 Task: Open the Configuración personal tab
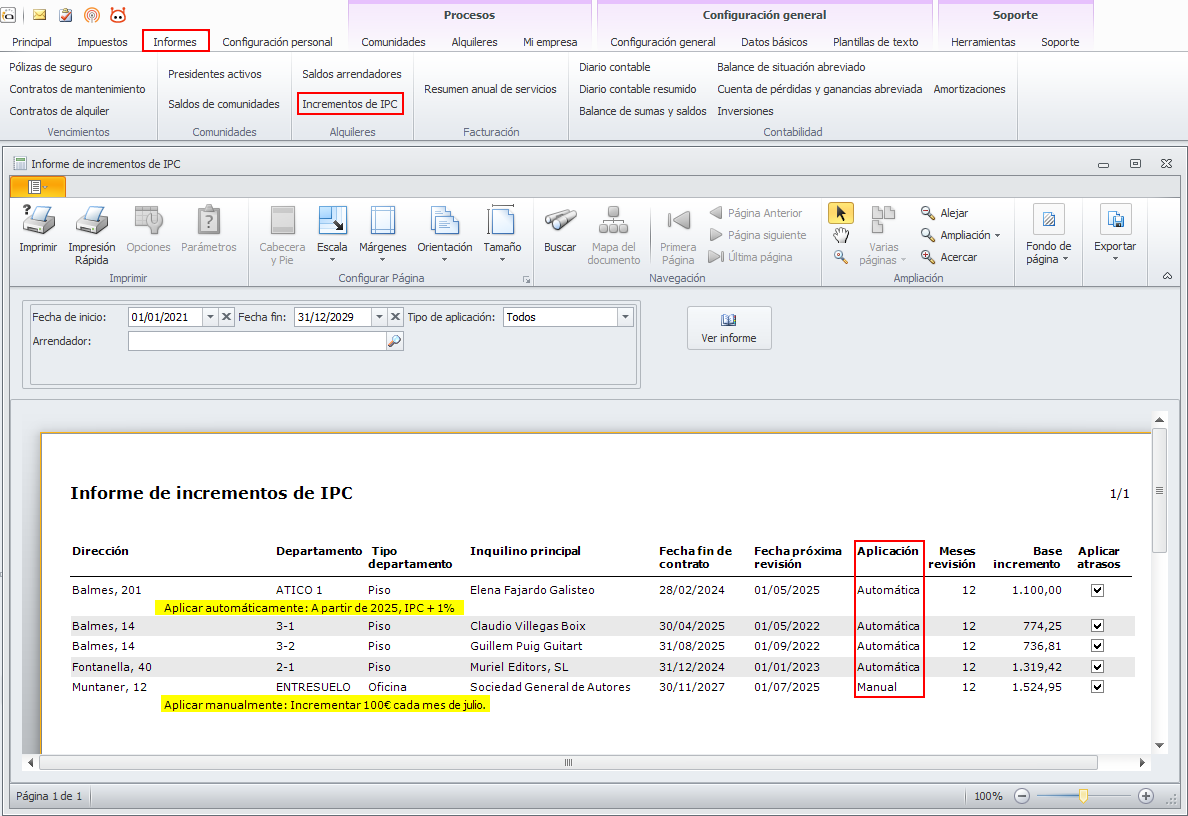point(277,42)
